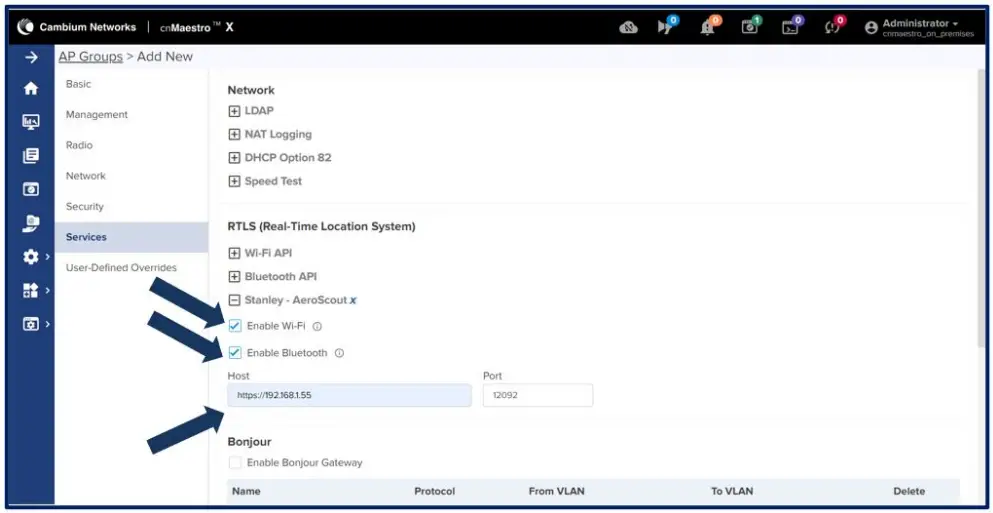Click the Administrator user avatar icon

(871, 28)
